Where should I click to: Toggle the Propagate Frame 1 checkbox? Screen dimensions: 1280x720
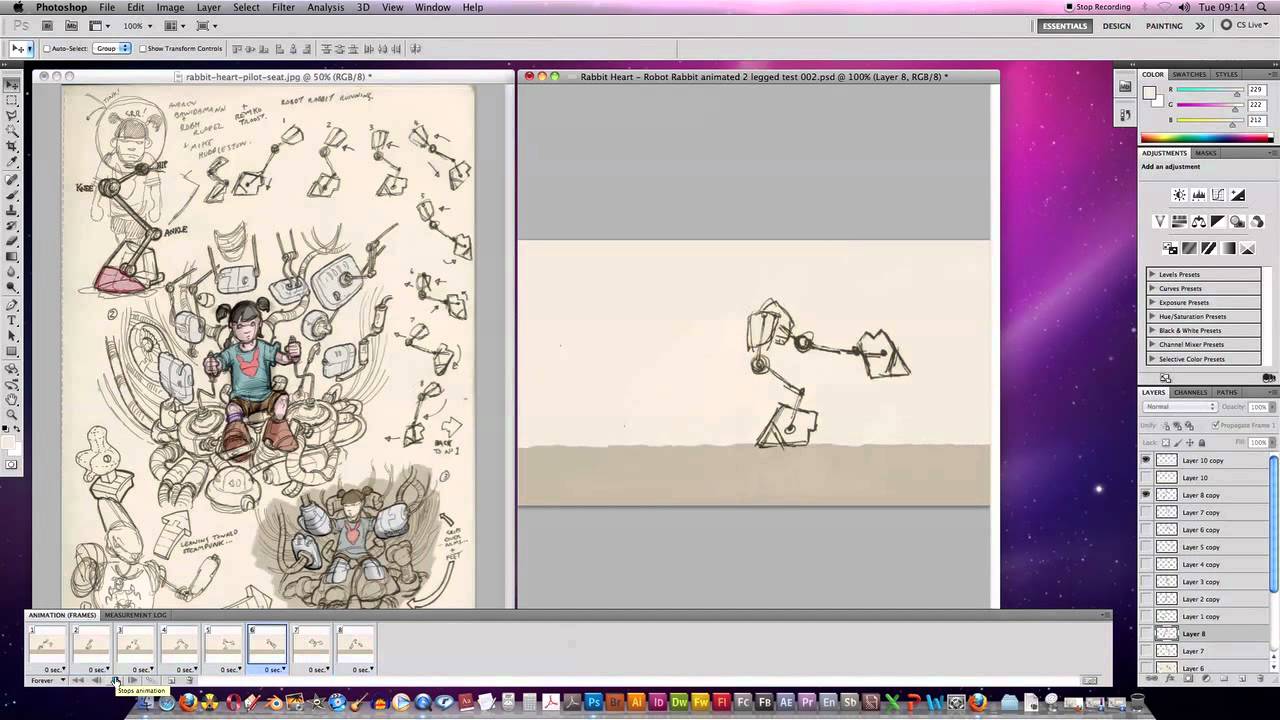[1216, 425]
